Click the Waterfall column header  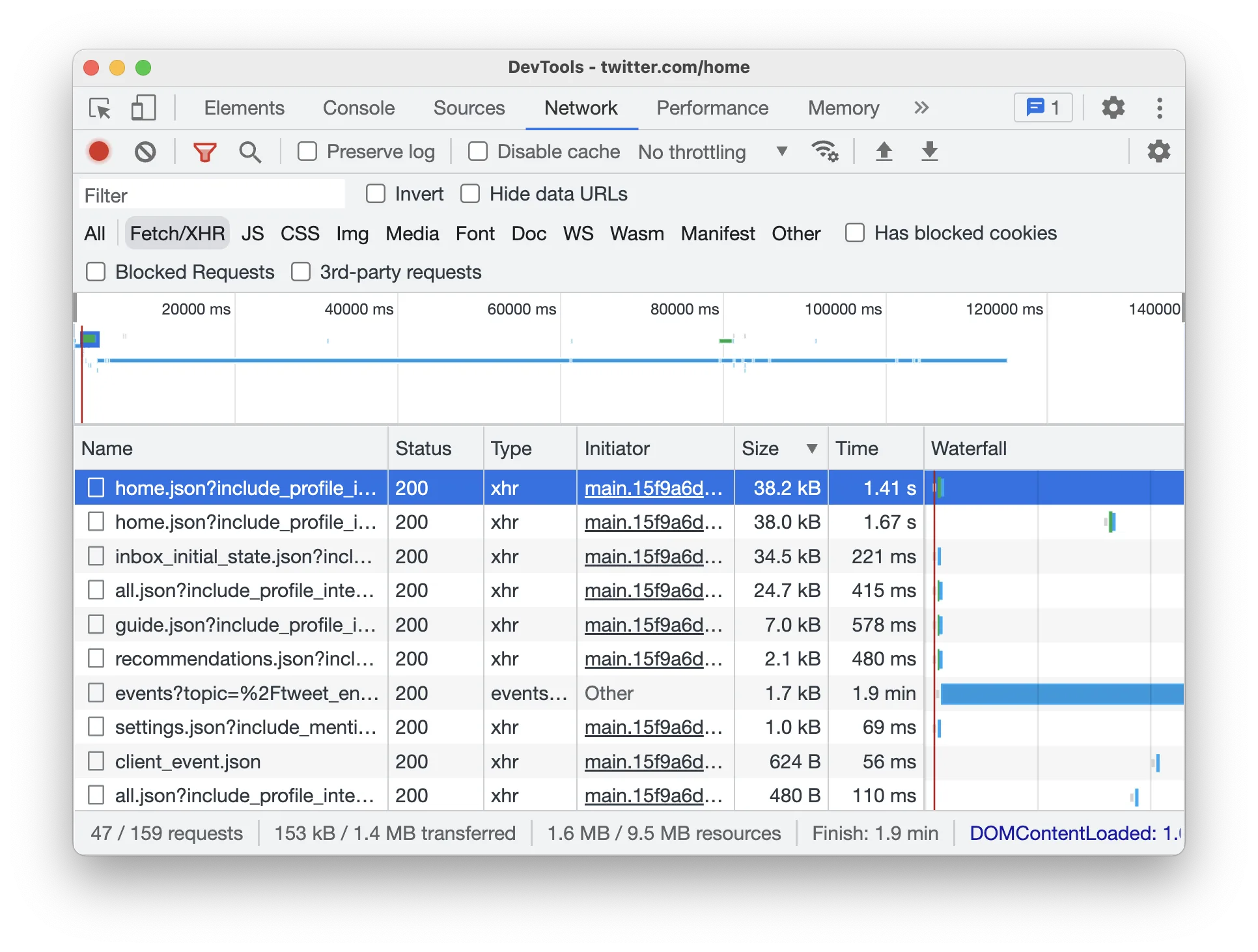(x=1054, y=448)
